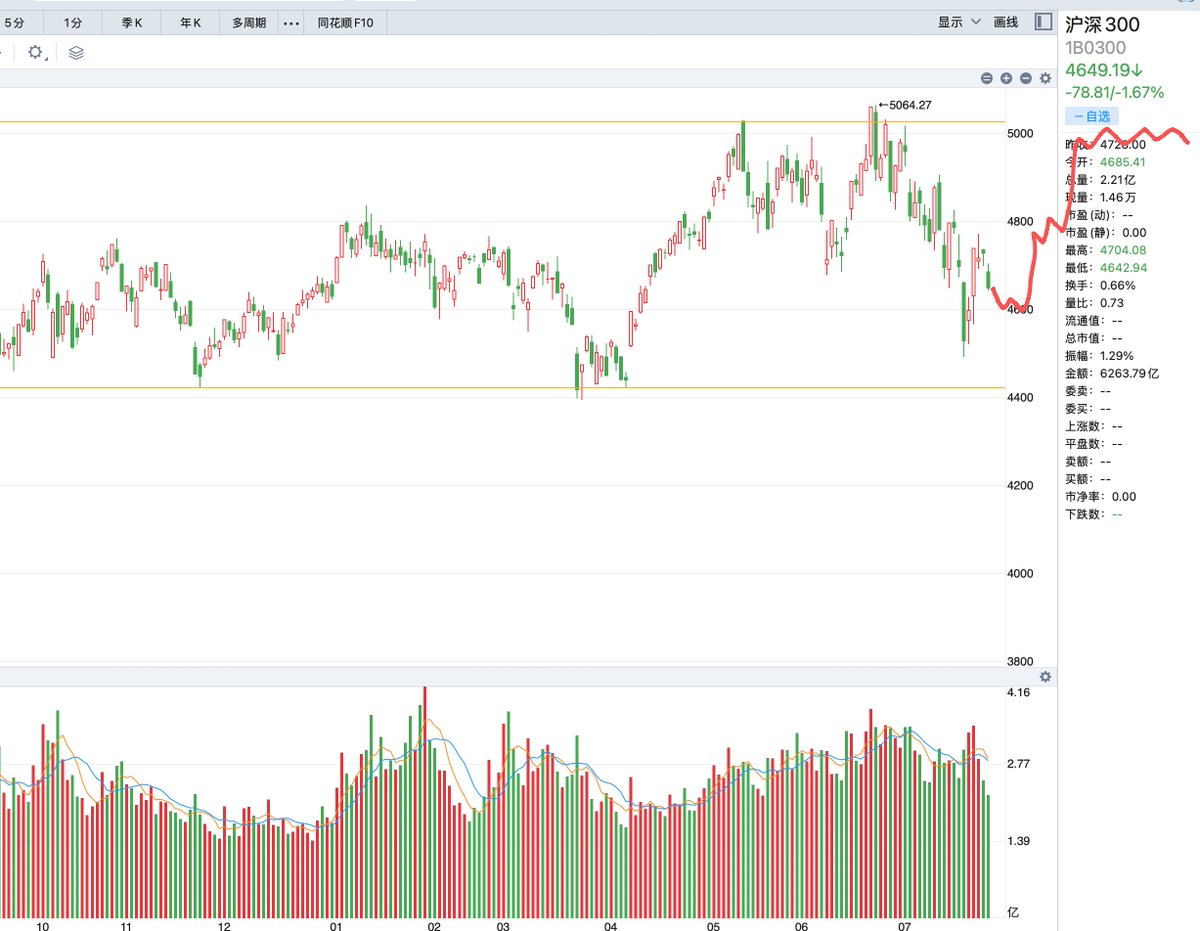Viewport: 1200px width, 931px height.
Task: Click the 下跌数 row
Action: click(1094, 514)
